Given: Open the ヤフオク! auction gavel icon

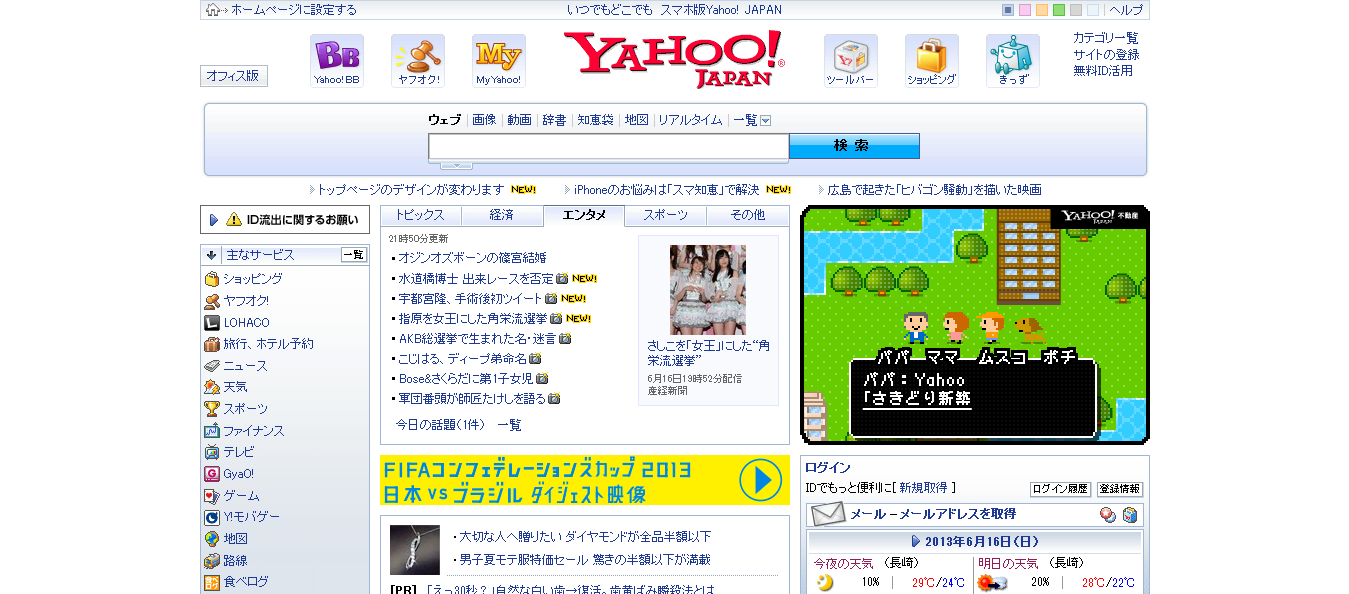Looking at the screenshot, I should click(418, 61).
